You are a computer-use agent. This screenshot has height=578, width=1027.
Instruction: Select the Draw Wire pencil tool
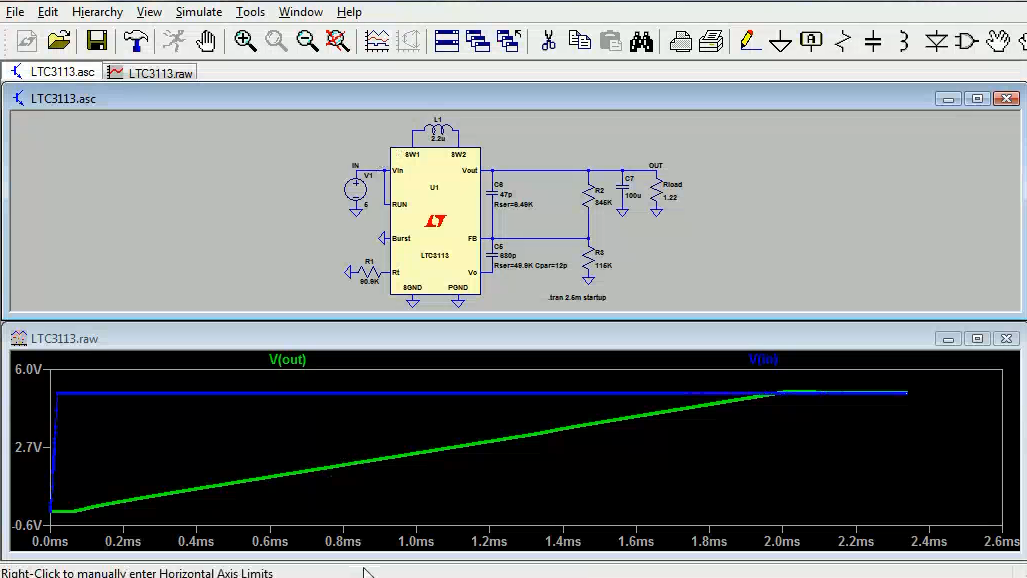(x=749, y=41)
